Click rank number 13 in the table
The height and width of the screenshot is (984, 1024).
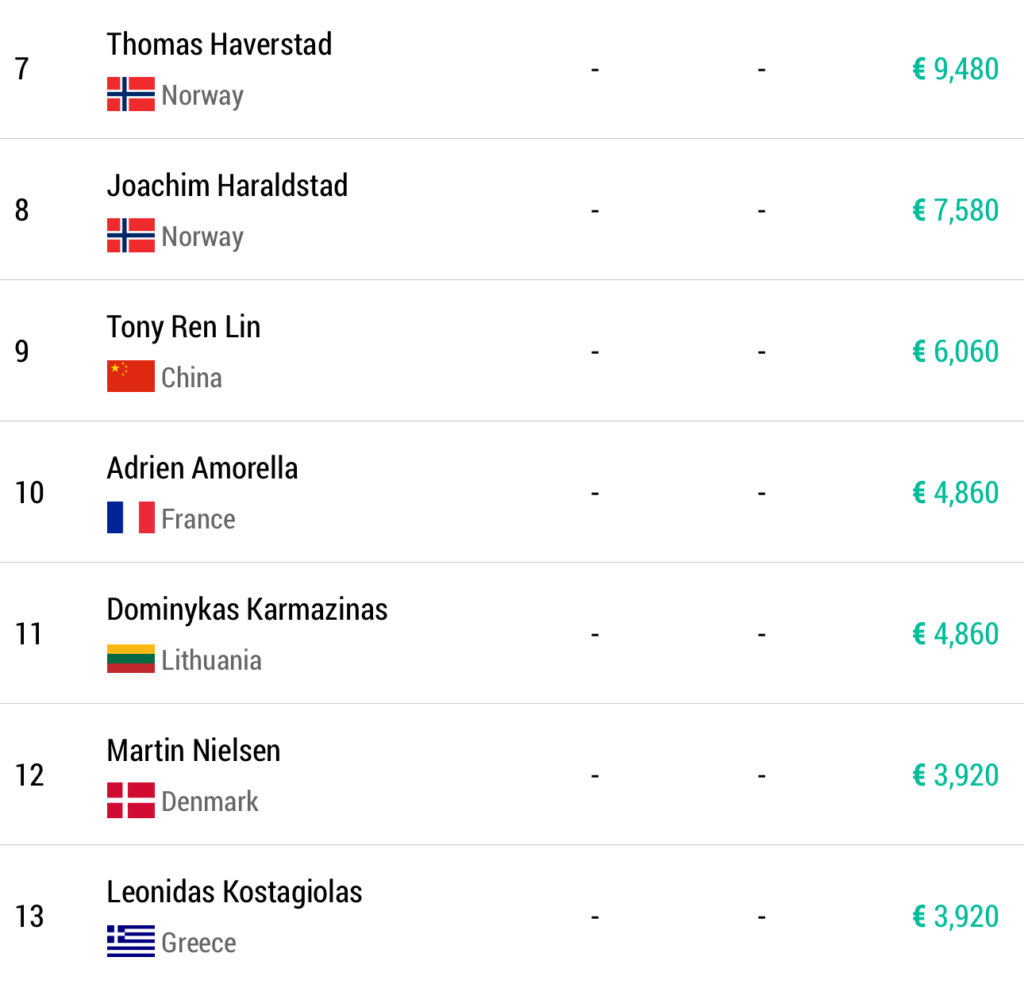tap(29, 916)
